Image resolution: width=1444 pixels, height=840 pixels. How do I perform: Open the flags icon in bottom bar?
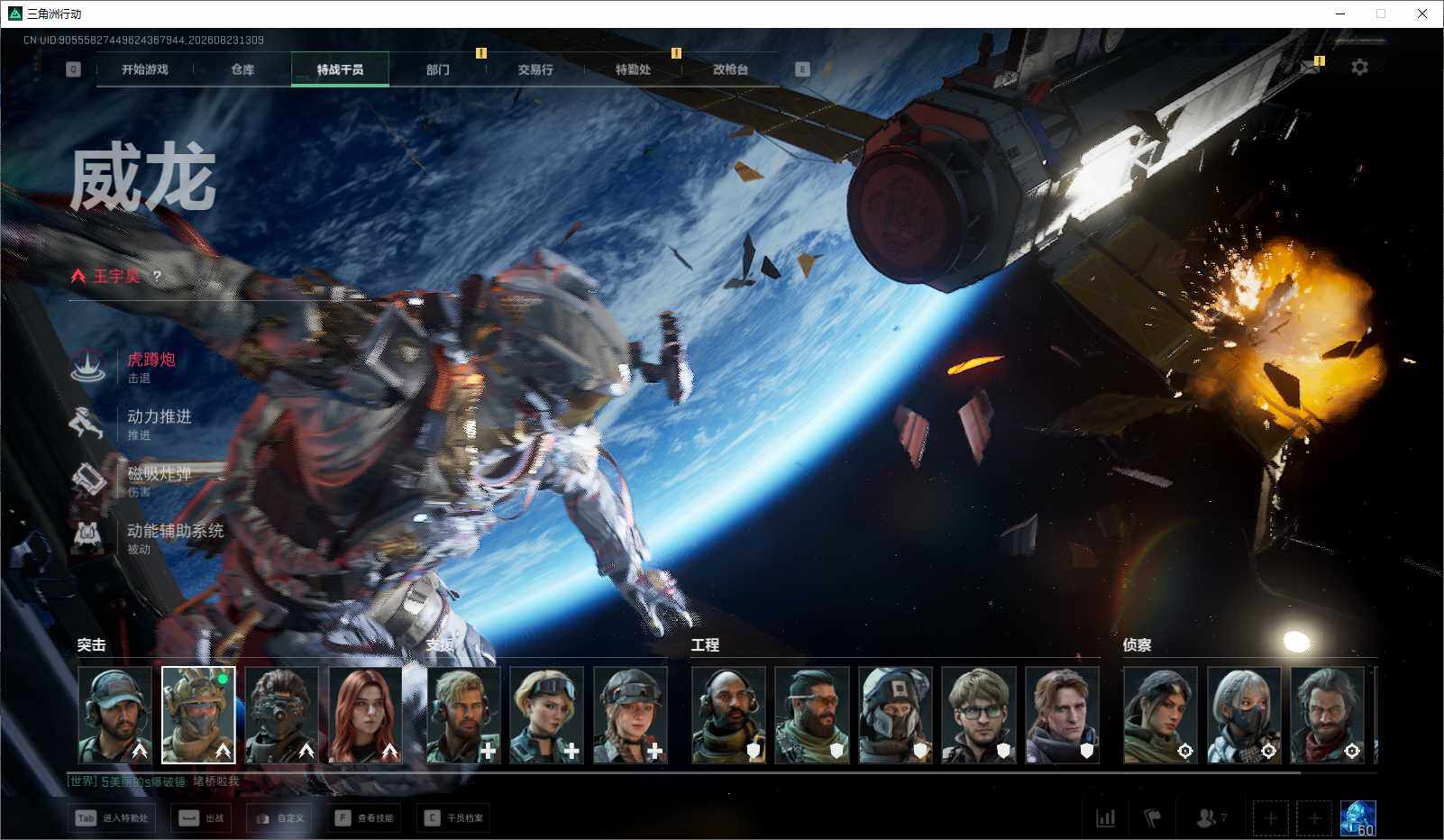pos(1152,818)
